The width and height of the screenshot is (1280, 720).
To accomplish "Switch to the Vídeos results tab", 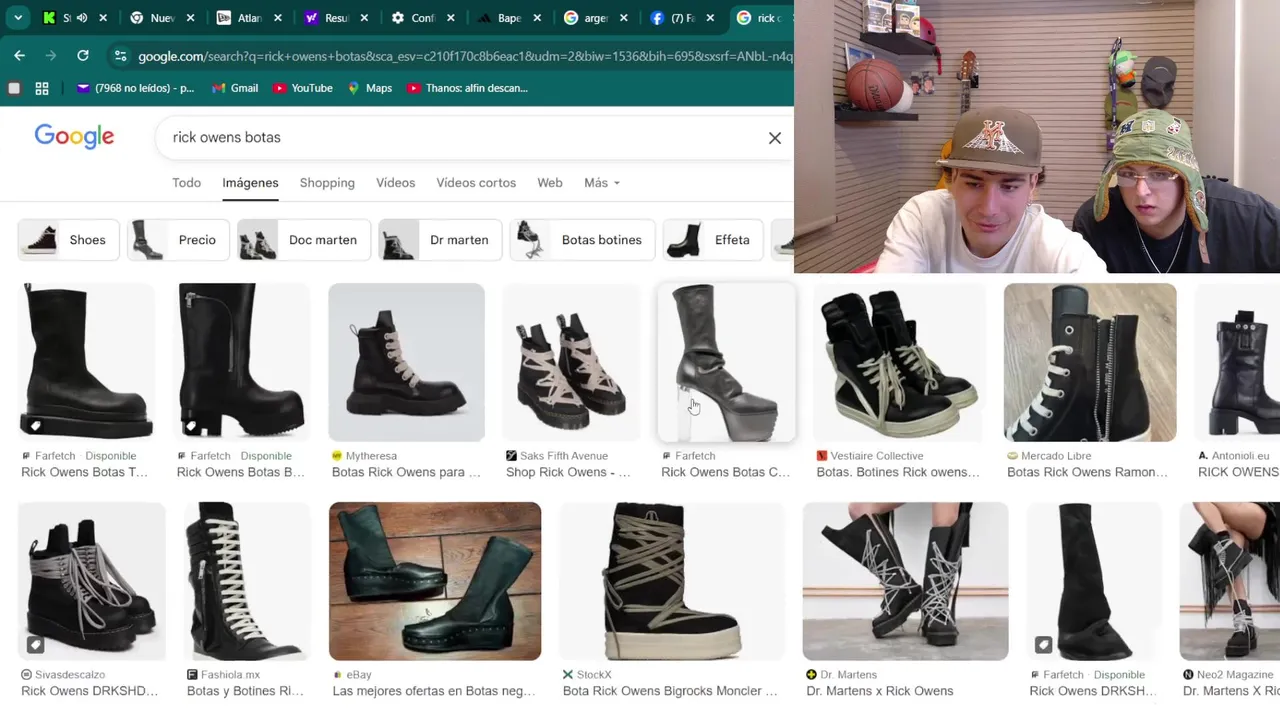I will tap(395, 183).
